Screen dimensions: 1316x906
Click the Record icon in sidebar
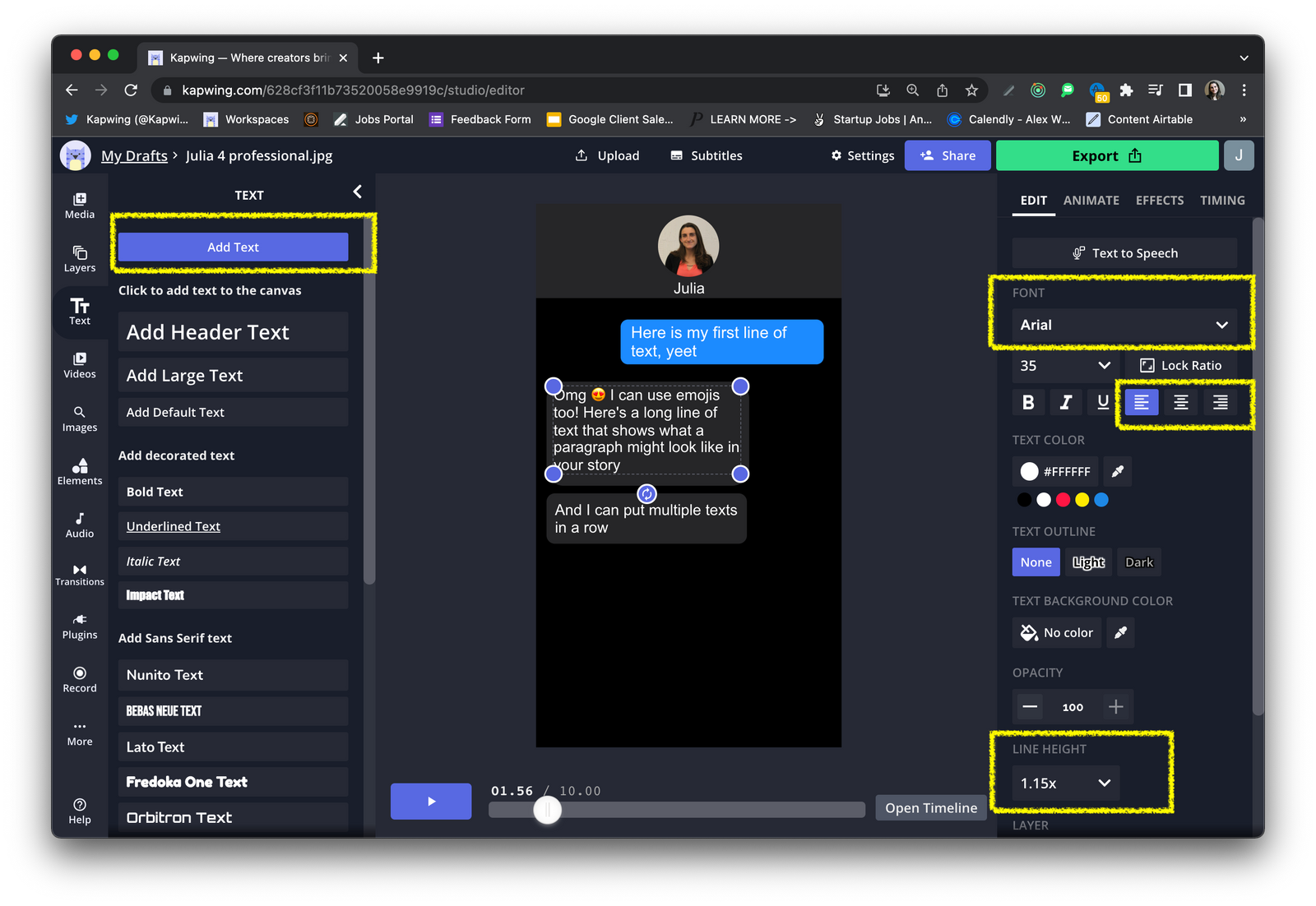(x=80, y=679)
